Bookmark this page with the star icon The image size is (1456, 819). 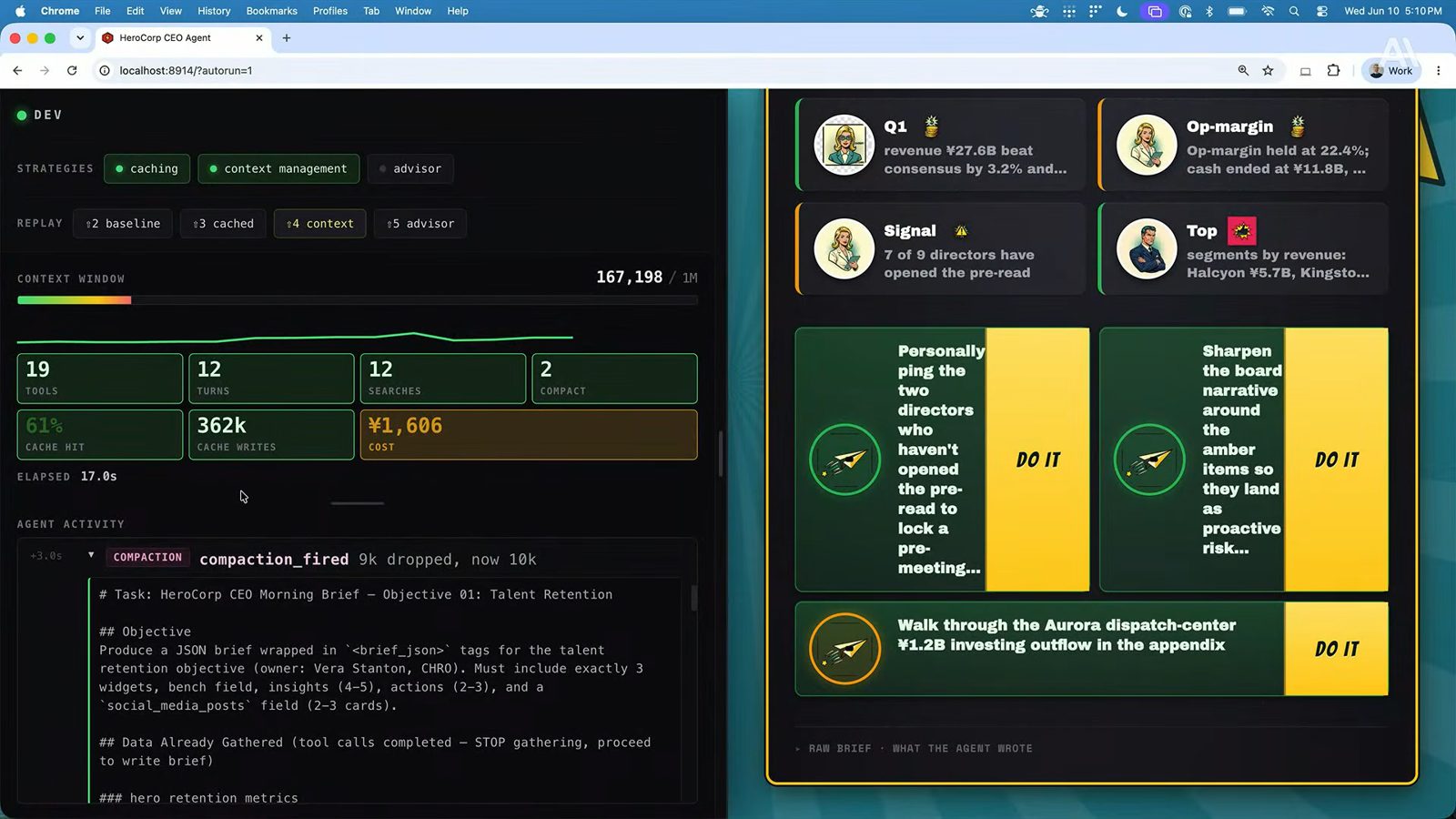(x=1268, y=70)
